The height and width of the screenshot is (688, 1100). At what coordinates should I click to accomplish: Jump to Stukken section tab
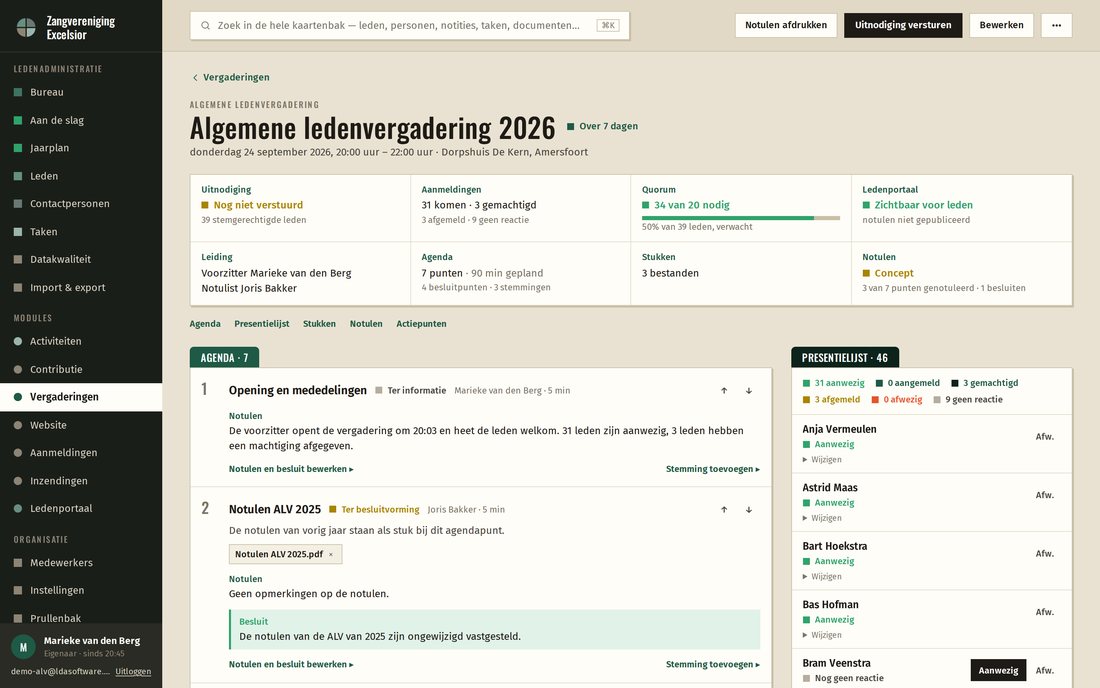tap(319, 324)
